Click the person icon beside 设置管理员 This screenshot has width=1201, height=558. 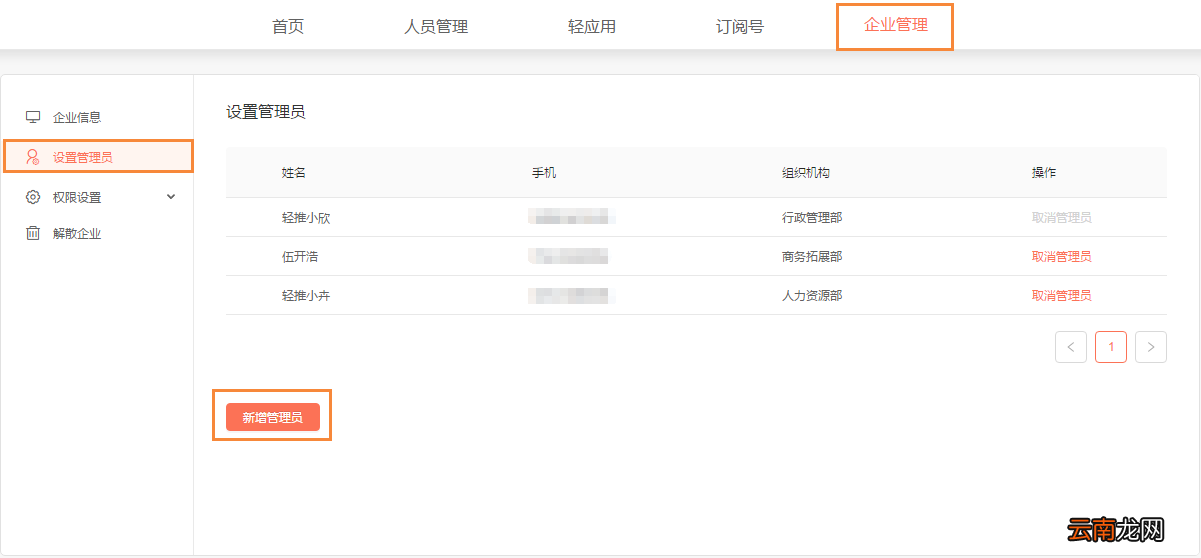click(33, 157)
